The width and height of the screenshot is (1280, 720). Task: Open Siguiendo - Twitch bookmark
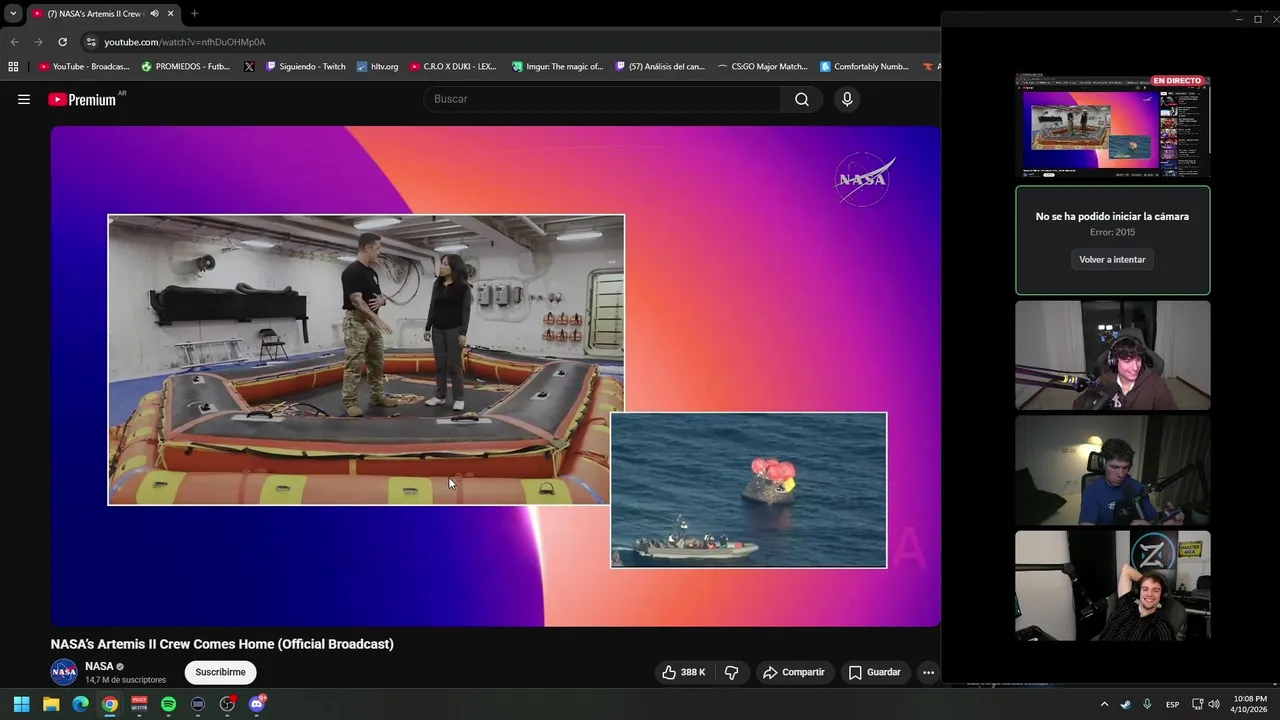click(306, 66)
